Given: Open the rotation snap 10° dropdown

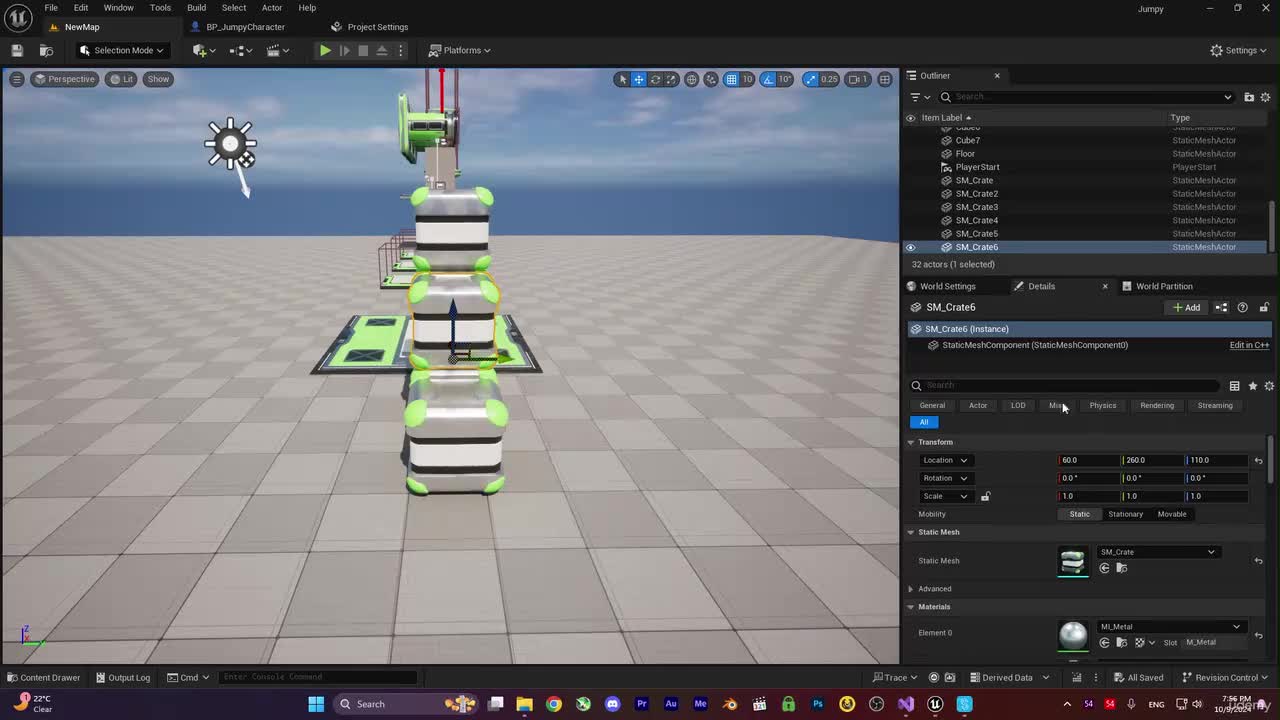Looking at the screenshot, I should pyautogui.click(x=786, y=79).
